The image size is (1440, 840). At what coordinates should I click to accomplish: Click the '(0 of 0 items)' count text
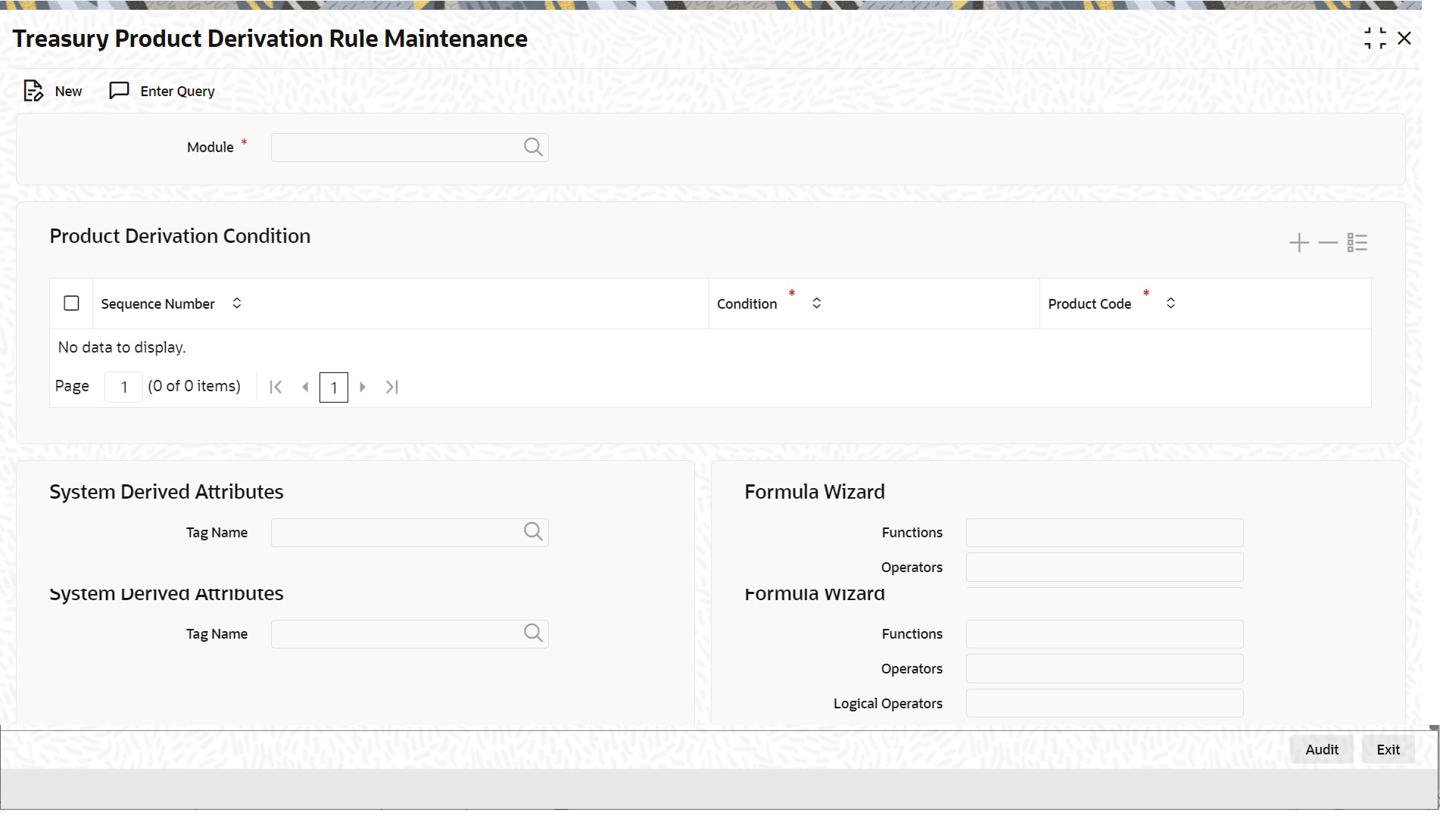point(195,386)
